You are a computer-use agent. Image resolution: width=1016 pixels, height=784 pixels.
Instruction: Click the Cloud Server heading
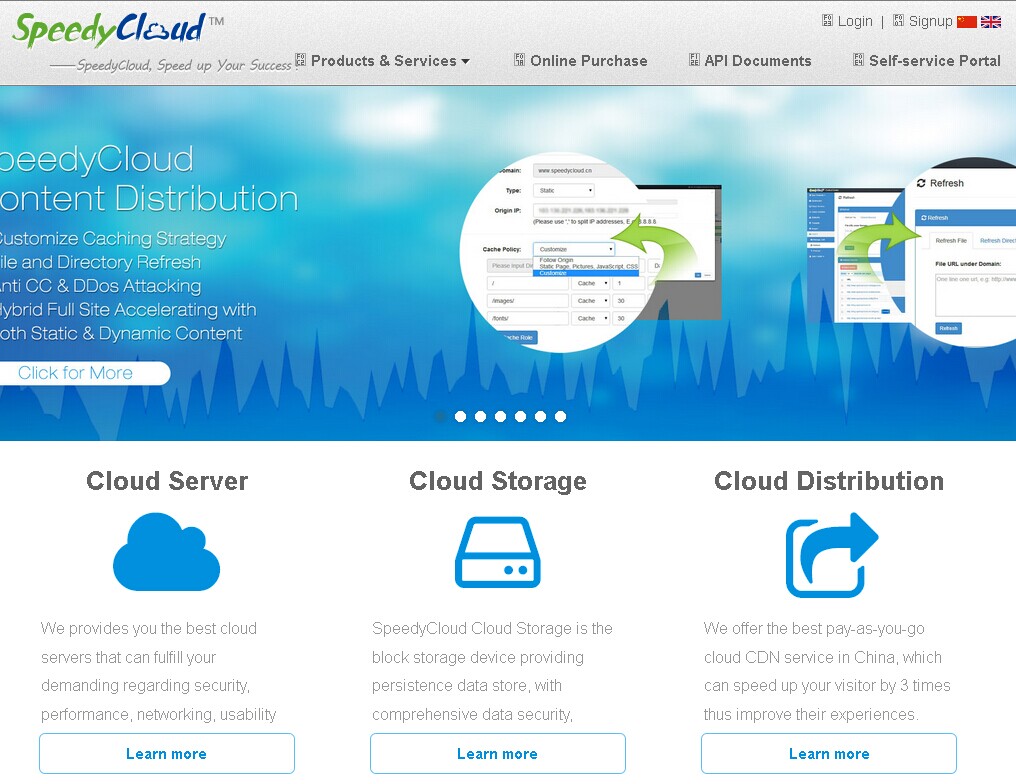point(167,481)
